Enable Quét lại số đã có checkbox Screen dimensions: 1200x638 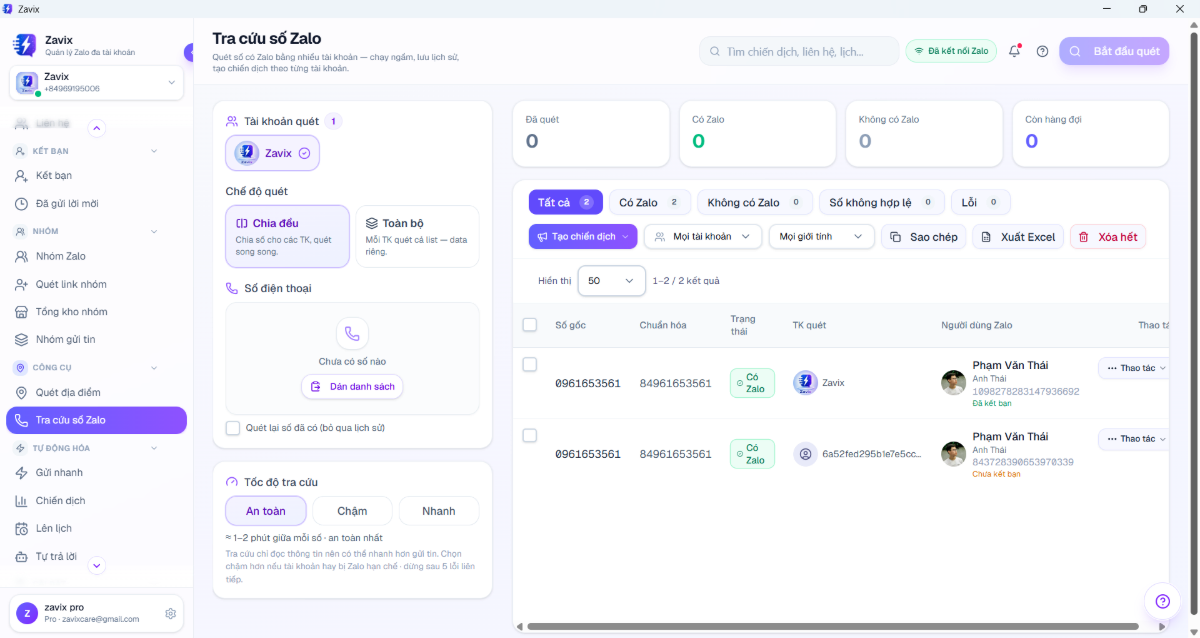[x=233, y=428]
